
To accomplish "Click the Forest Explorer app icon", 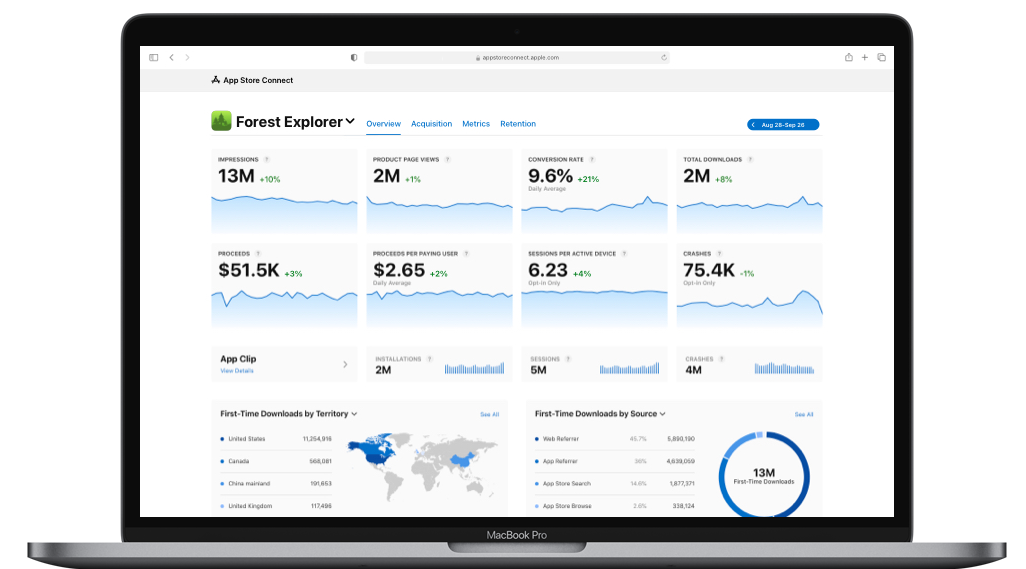I will point(221,121).
